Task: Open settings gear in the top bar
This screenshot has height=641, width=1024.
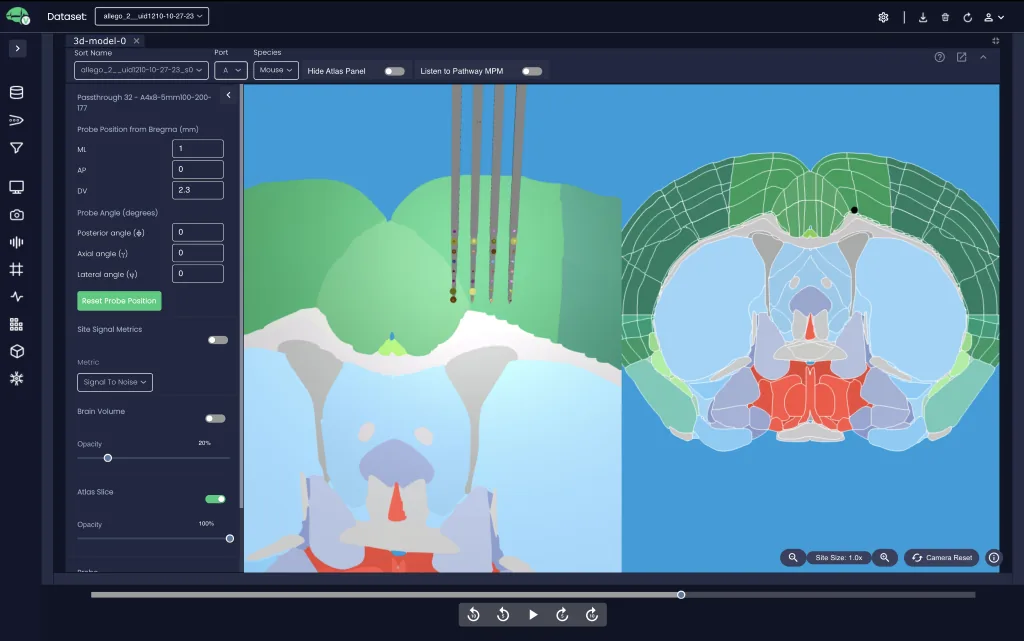Action: [883, 18]
